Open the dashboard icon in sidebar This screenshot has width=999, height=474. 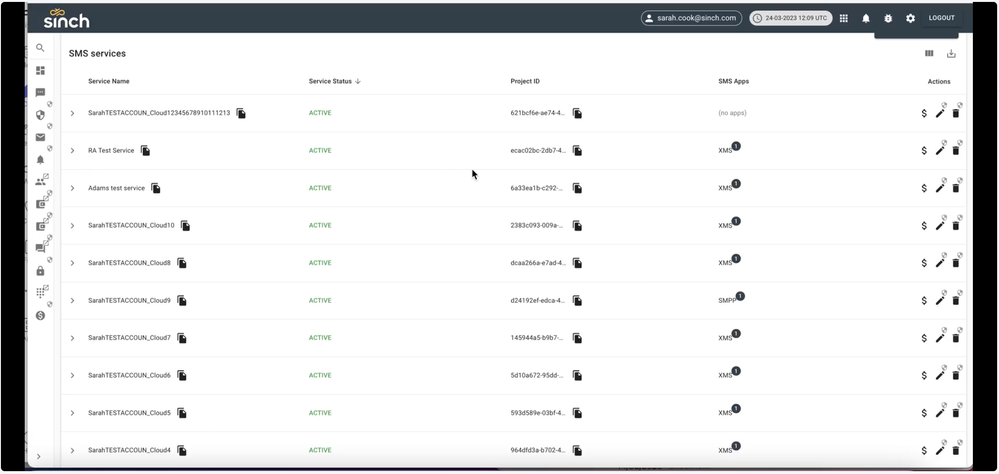pos(40,70)
